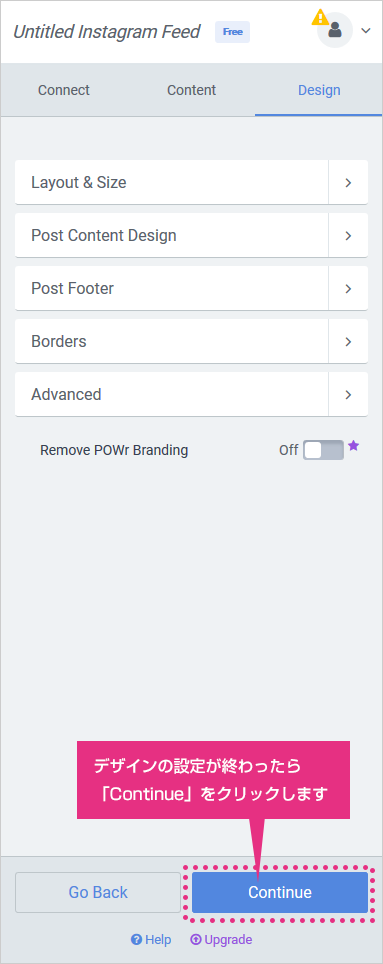Toggle Remove POWr Branding switch
This screenshot has height=964, width=383.
pos(323,450)
